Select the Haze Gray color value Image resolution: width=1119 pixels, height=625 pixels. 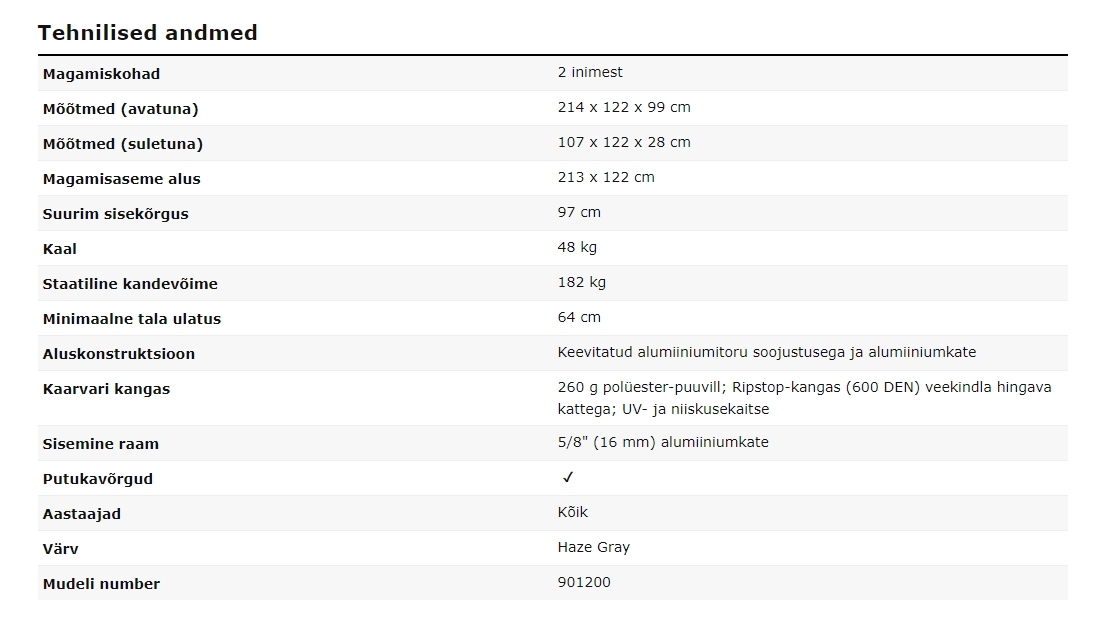pos(594,547)
